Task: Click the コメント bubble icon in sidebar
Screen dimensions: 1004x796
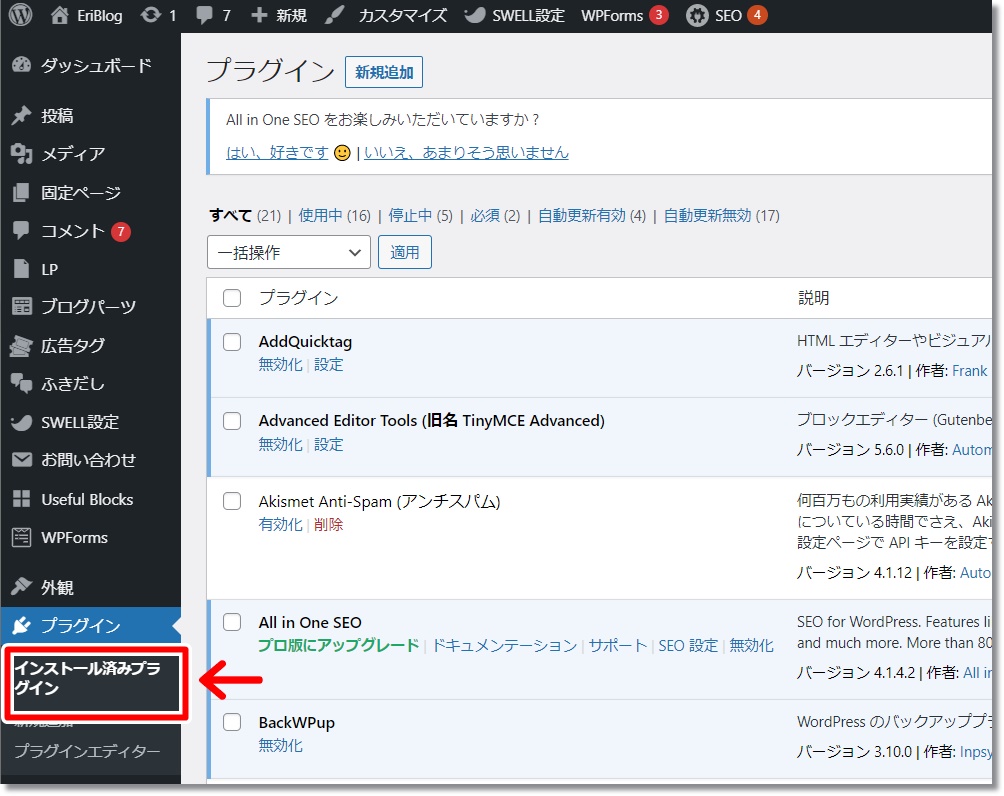Action: [21, 231]
